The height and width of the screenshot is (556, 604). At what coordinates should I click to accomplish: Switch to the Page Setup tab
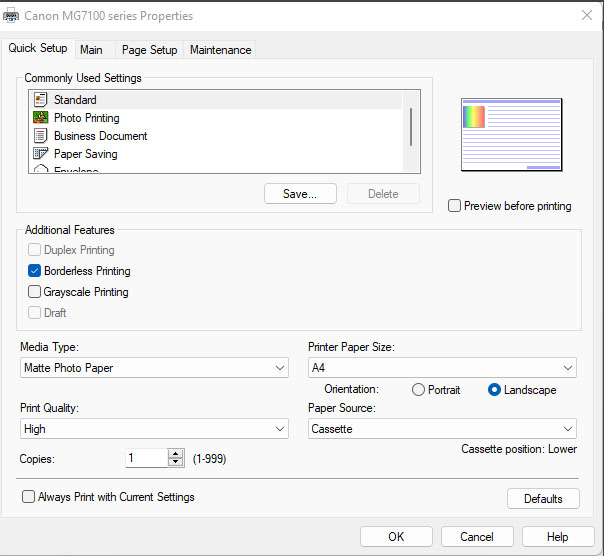click(149, 50)
